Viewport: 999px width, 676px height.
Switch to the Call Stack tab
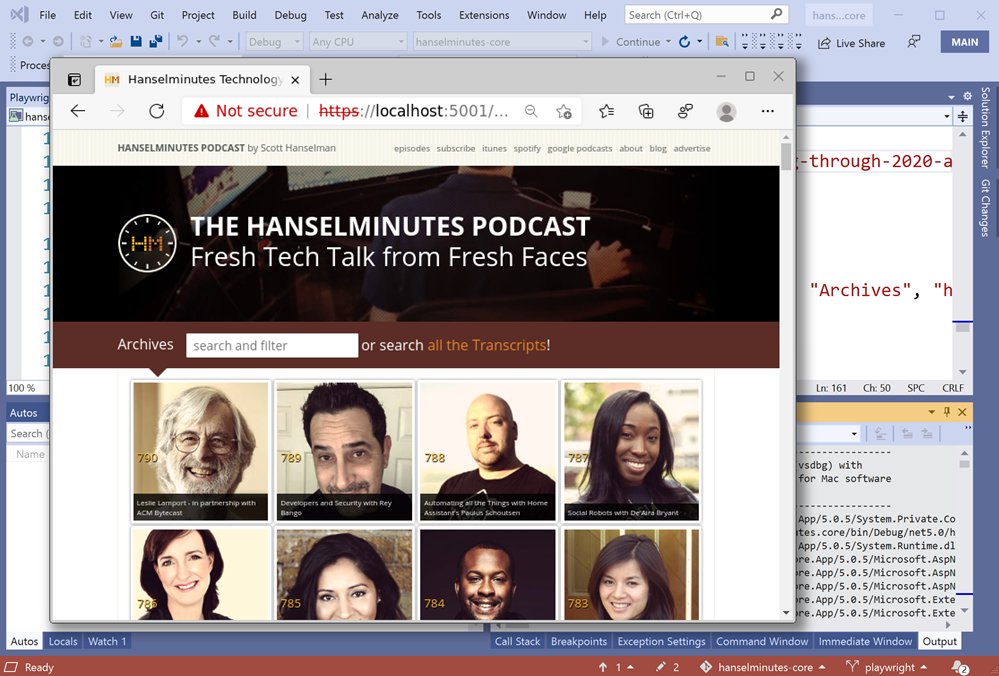[517, 641]
